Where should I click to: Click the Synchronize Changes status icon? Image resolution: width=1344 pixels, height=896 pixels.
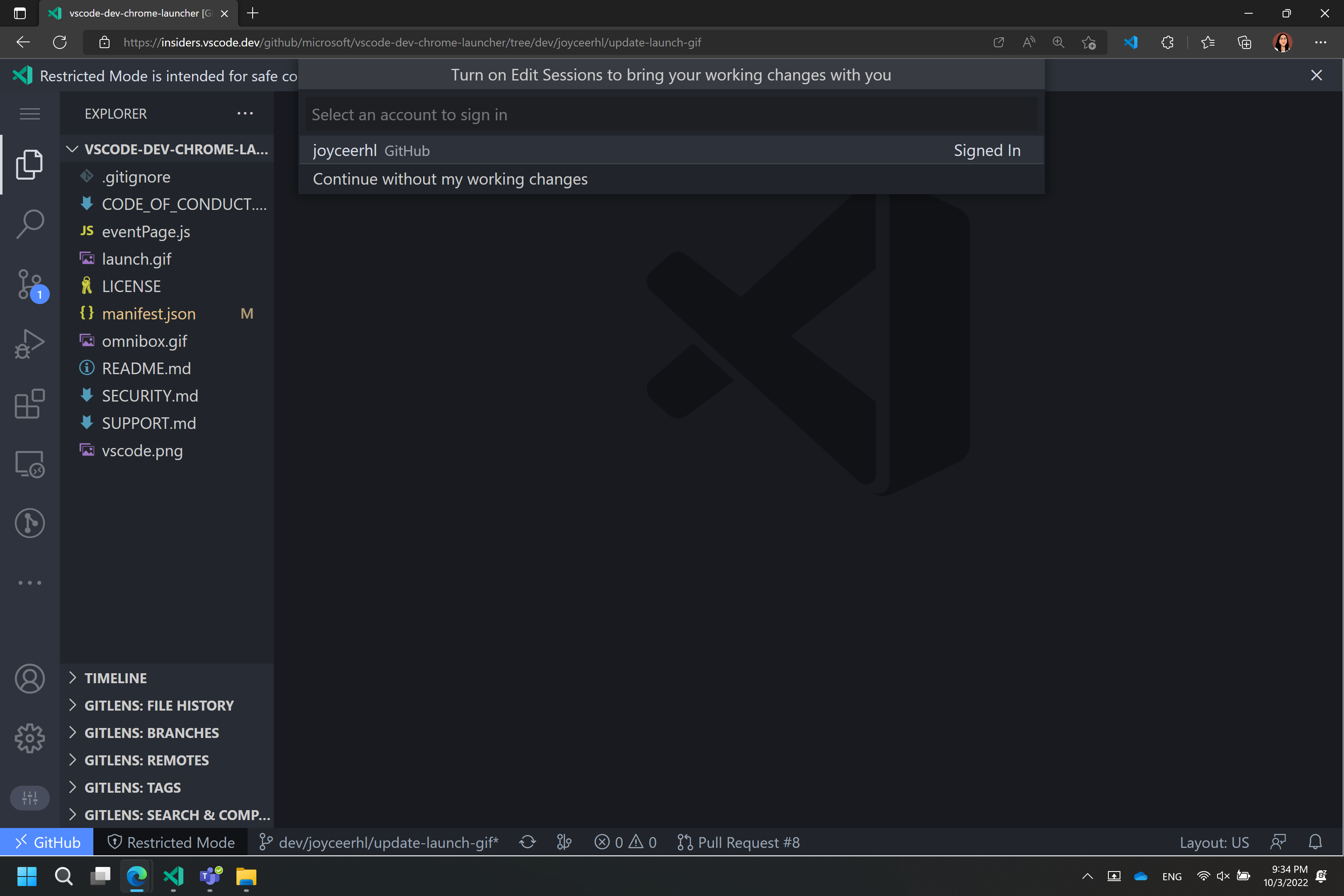coord(527,842)
